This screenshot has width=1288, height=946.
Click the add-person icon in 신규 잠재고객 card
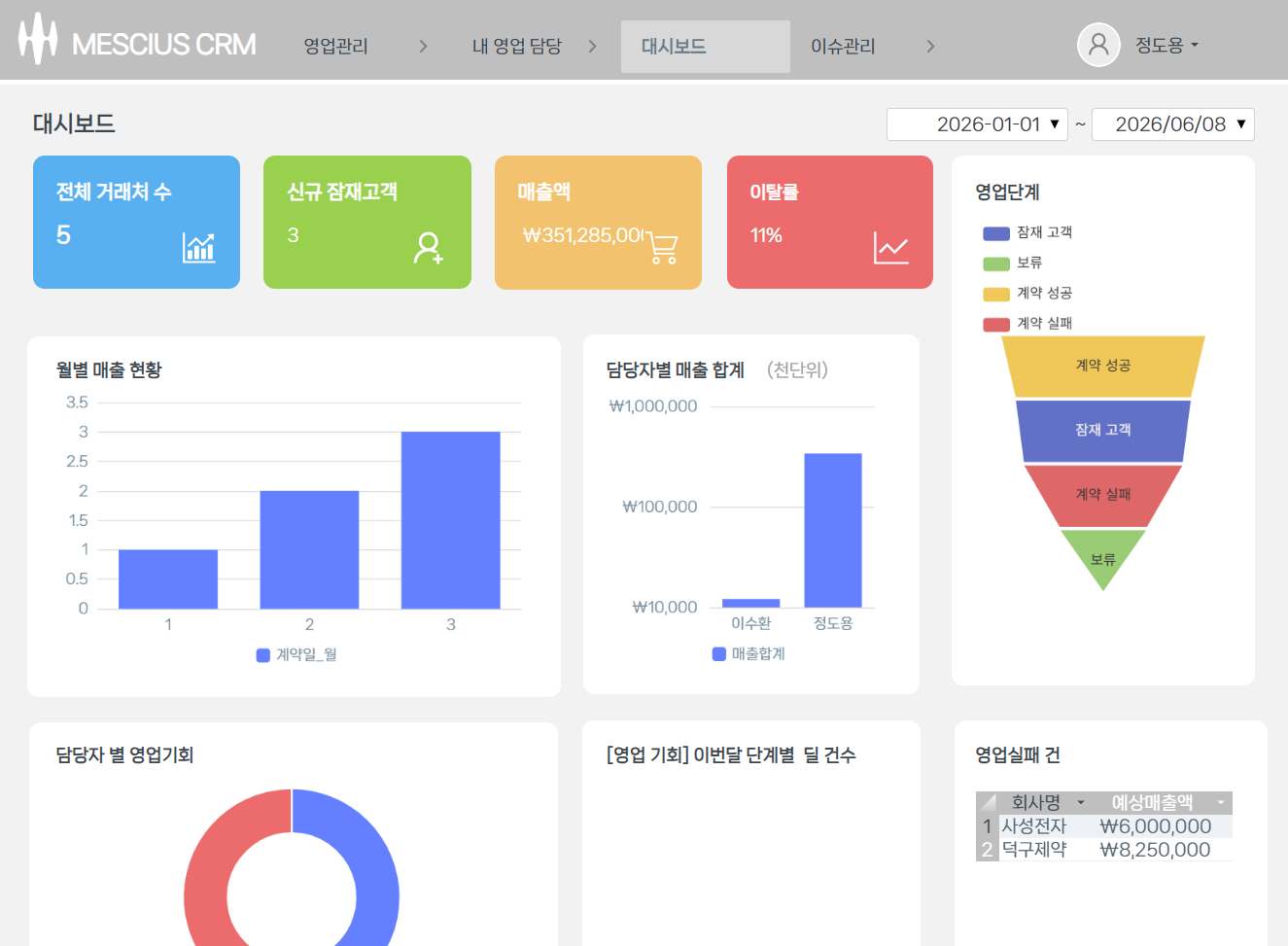tap(429, 248)
